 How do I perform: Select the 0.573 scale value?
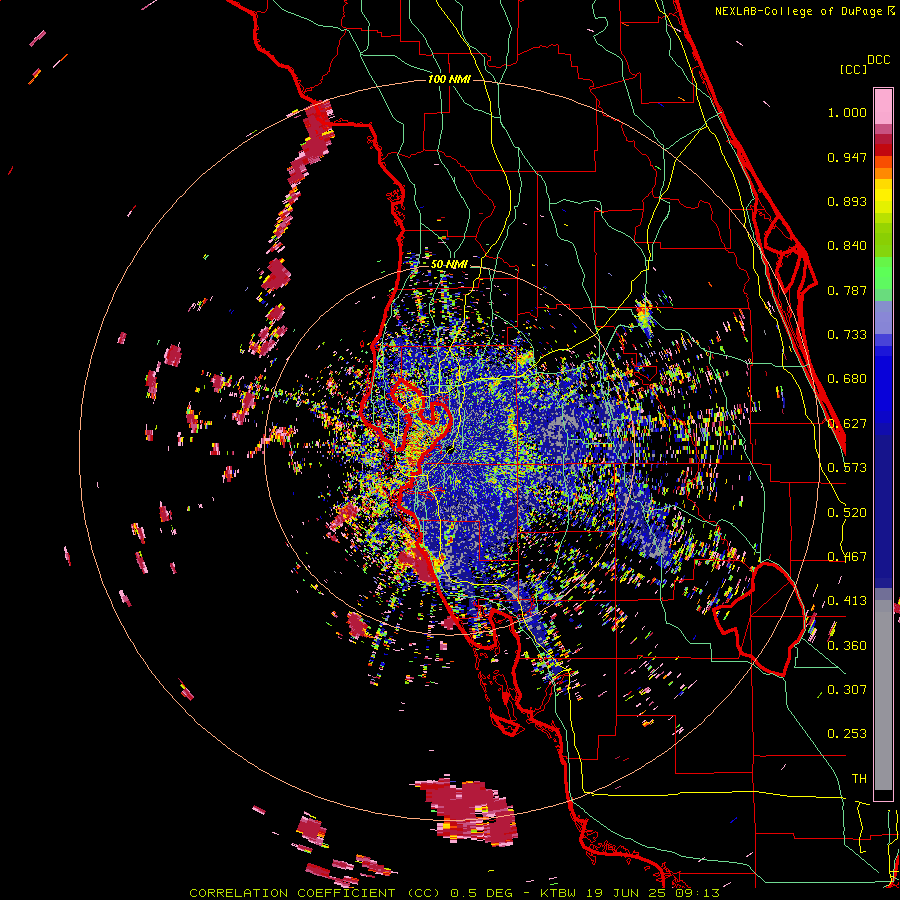point(847,468)
